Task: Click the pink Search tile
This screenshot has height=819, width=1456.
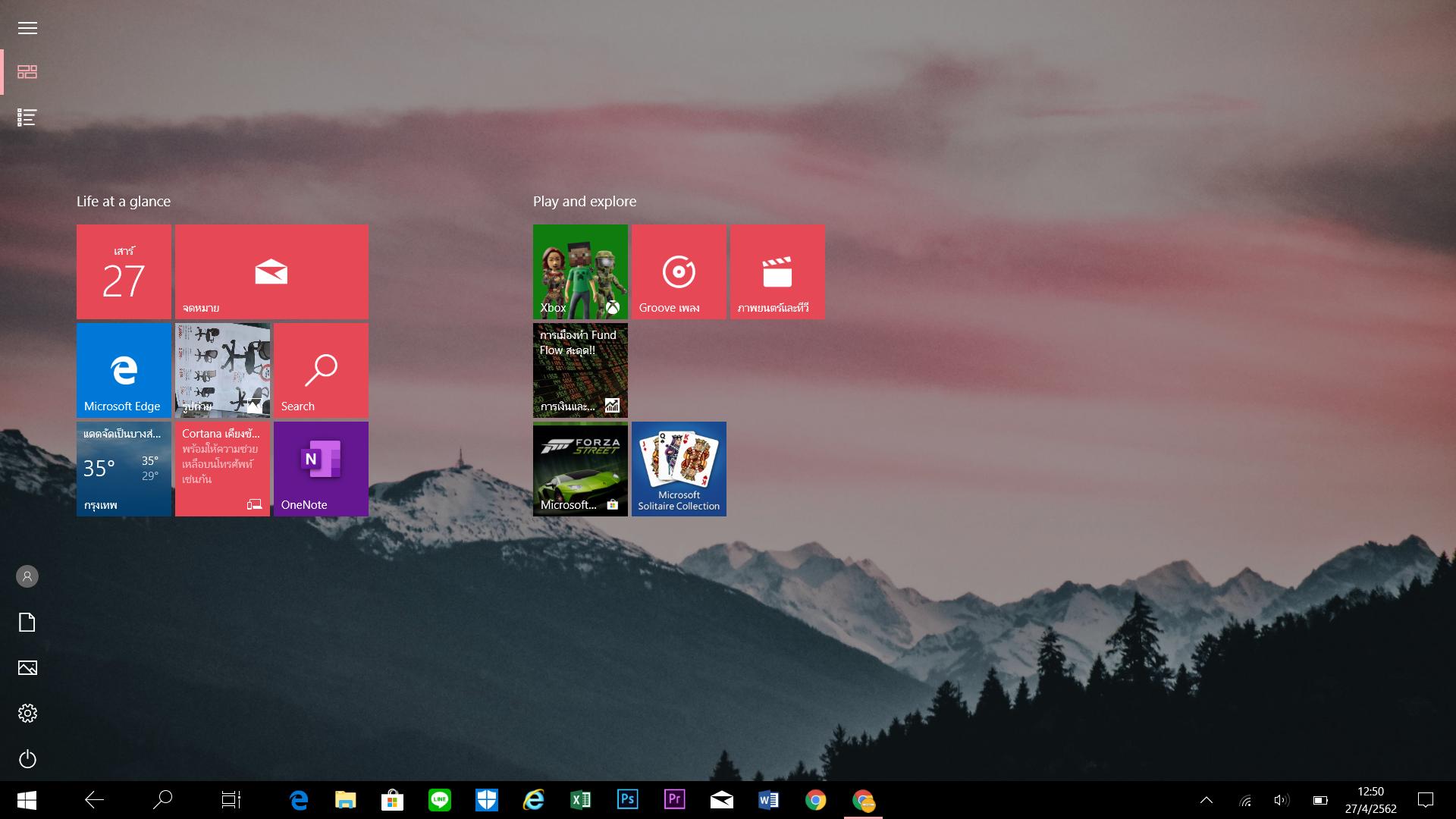Action: click(x=321, y=370)
